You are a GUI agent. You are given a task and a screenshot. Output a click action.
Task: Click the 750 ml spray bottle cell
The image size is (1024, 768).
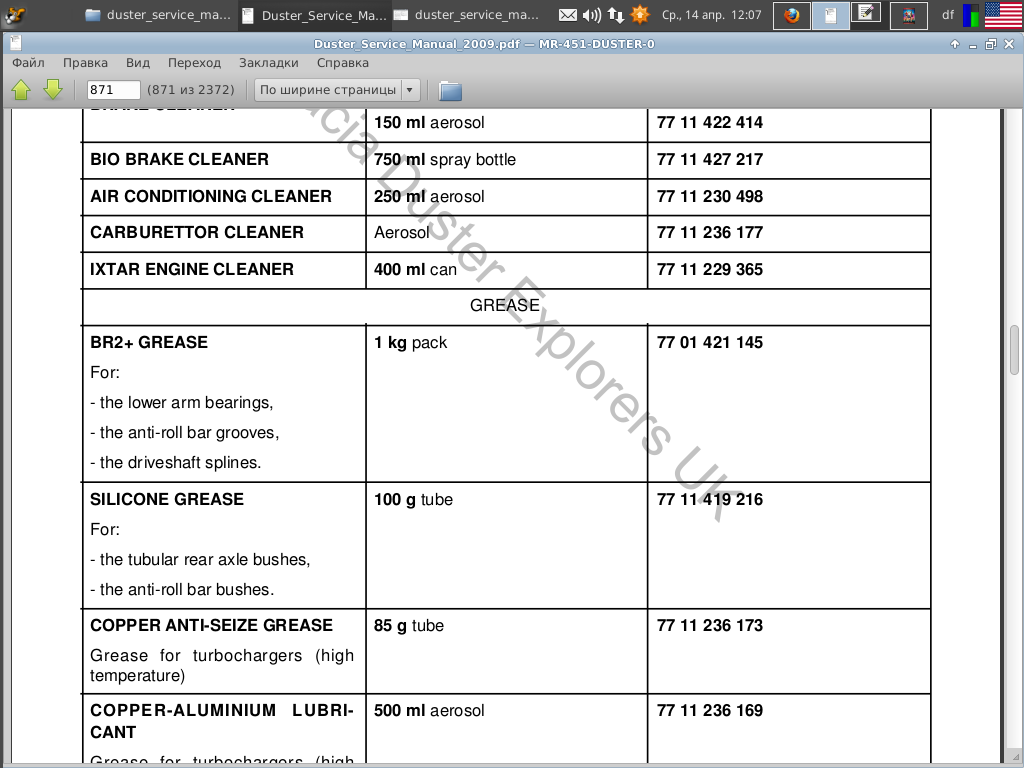(507, 160)
